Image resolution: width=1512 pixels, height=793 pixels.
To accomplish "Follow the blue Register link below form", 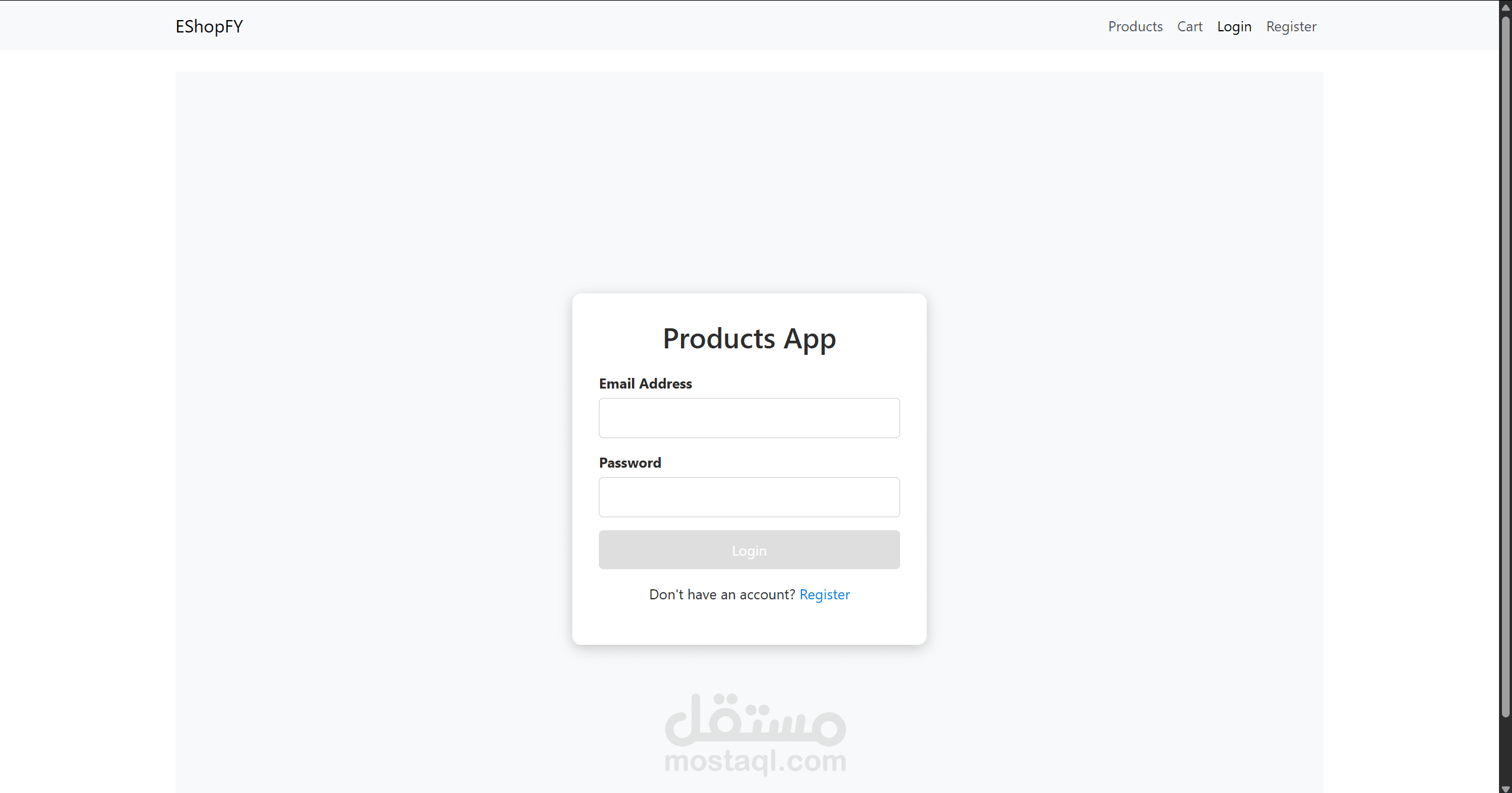I will (x=825, y=595).
